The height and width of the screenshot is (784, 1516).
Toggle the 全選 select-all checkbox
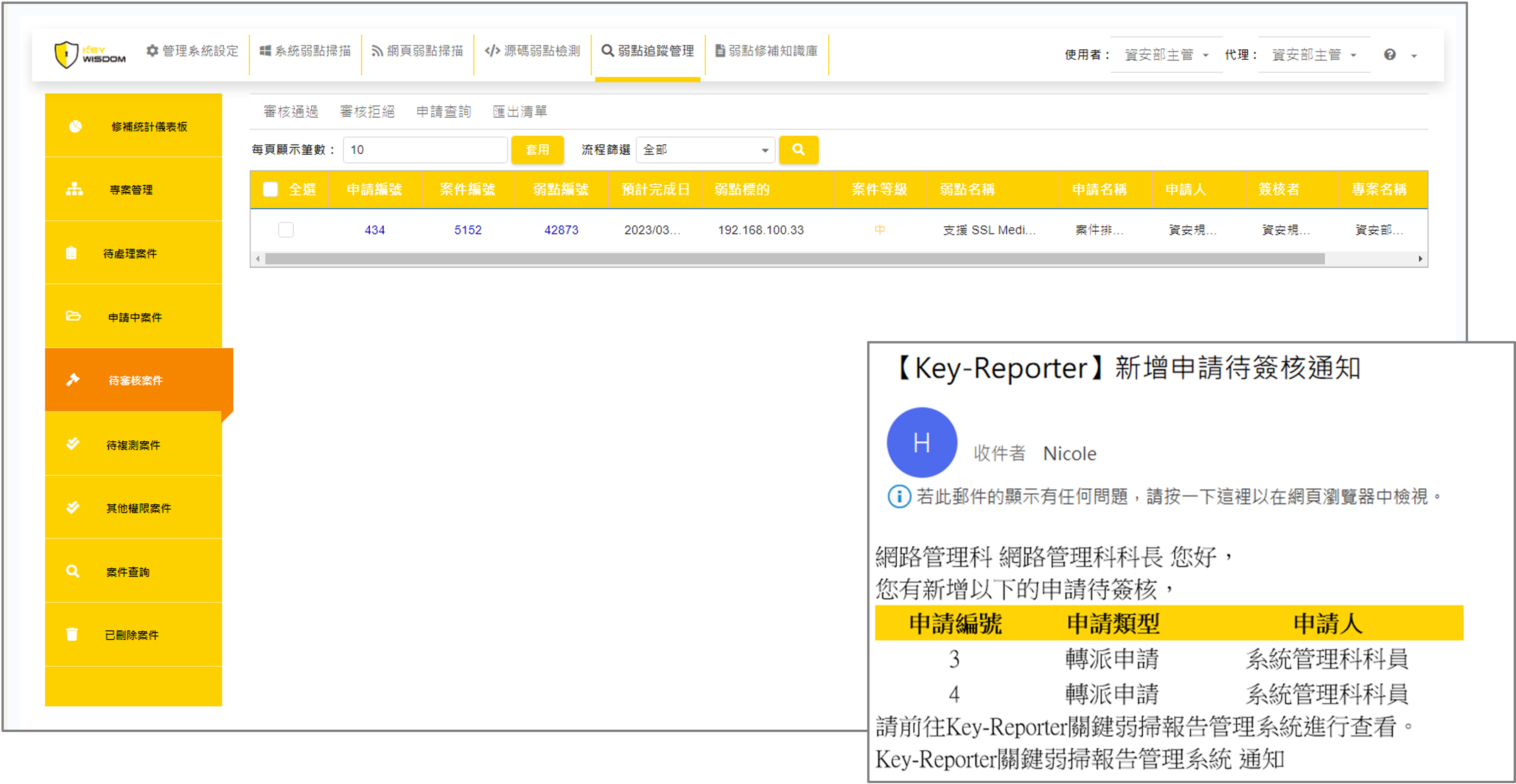270,189
